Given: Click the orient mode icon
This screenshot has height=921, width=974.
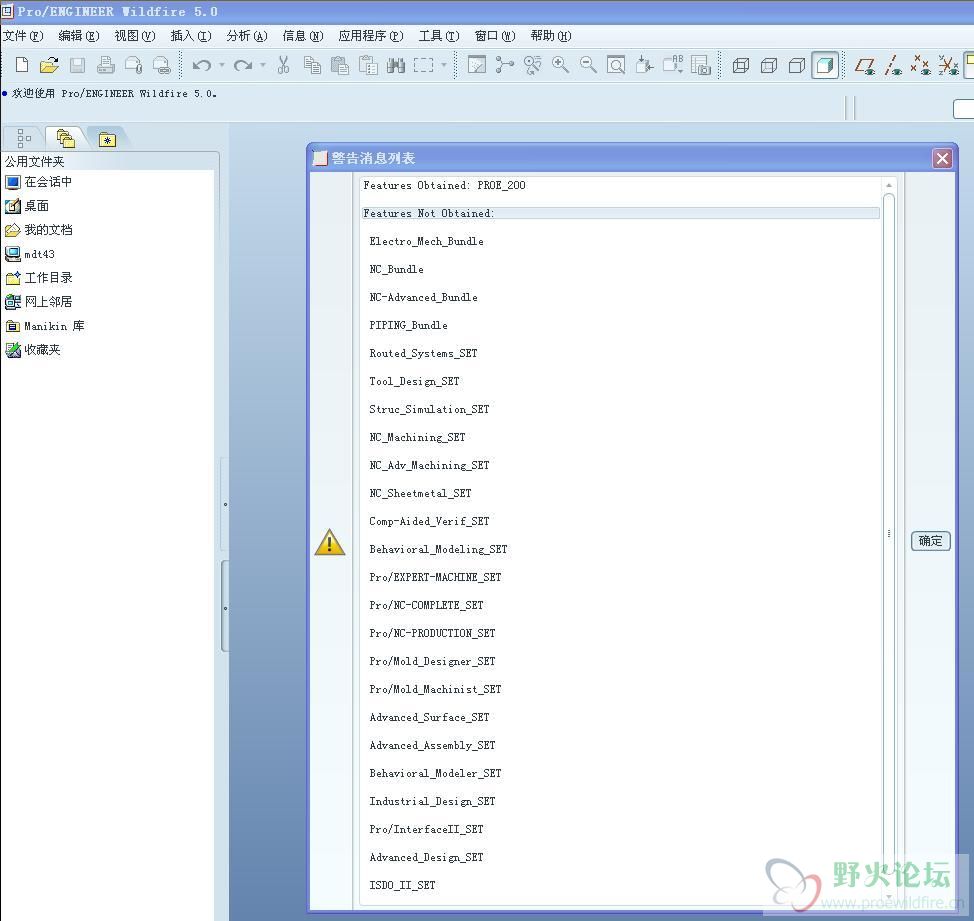Looking at the screenshot, I should point(532,65).
